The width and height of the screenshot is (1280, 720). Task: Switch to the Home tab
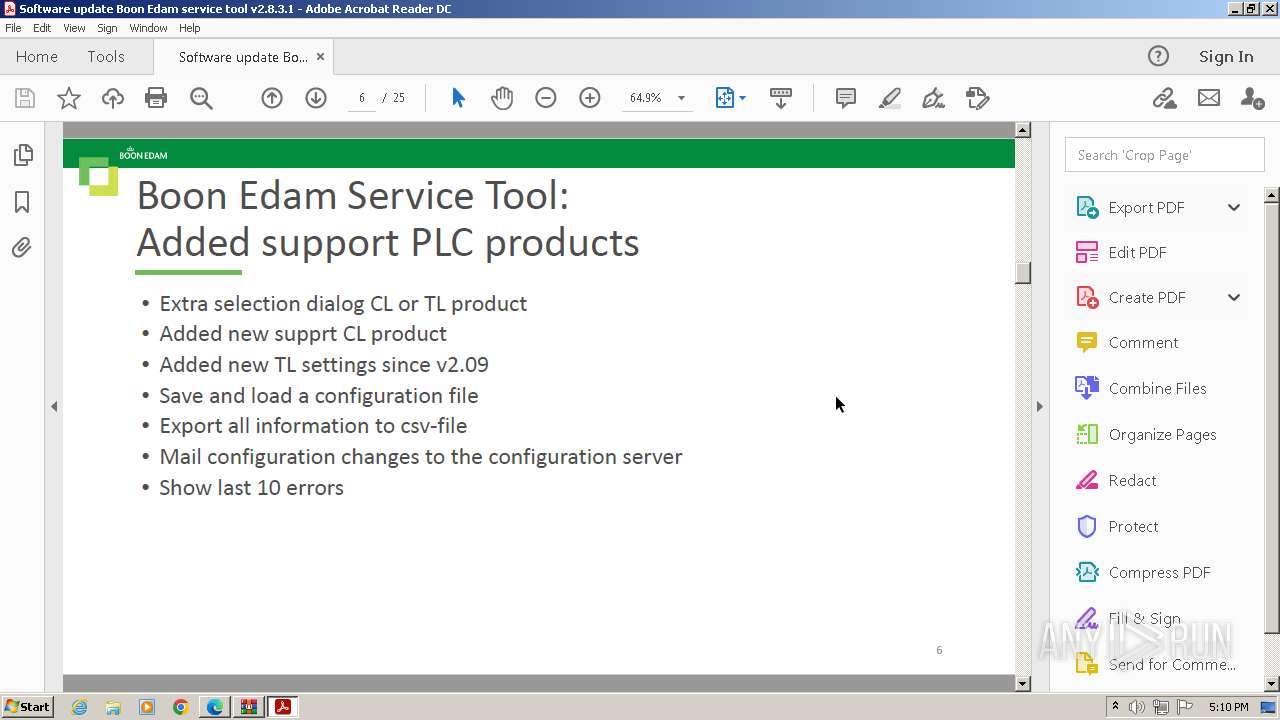tap(37, 56)
